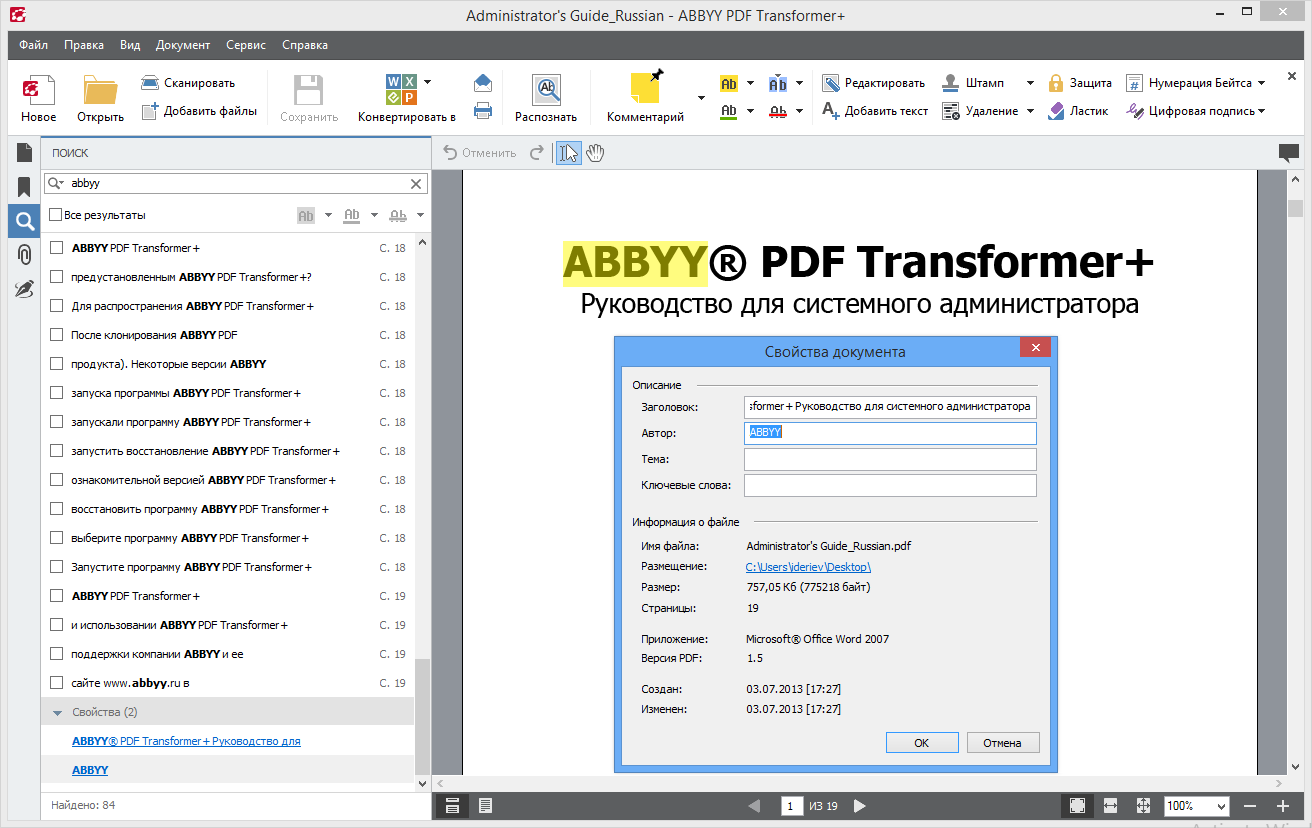Viewport: 1312px width, 828px height.
Task: Select the green underline Ab tool in the main toolbar
Action: click(729, 111)
